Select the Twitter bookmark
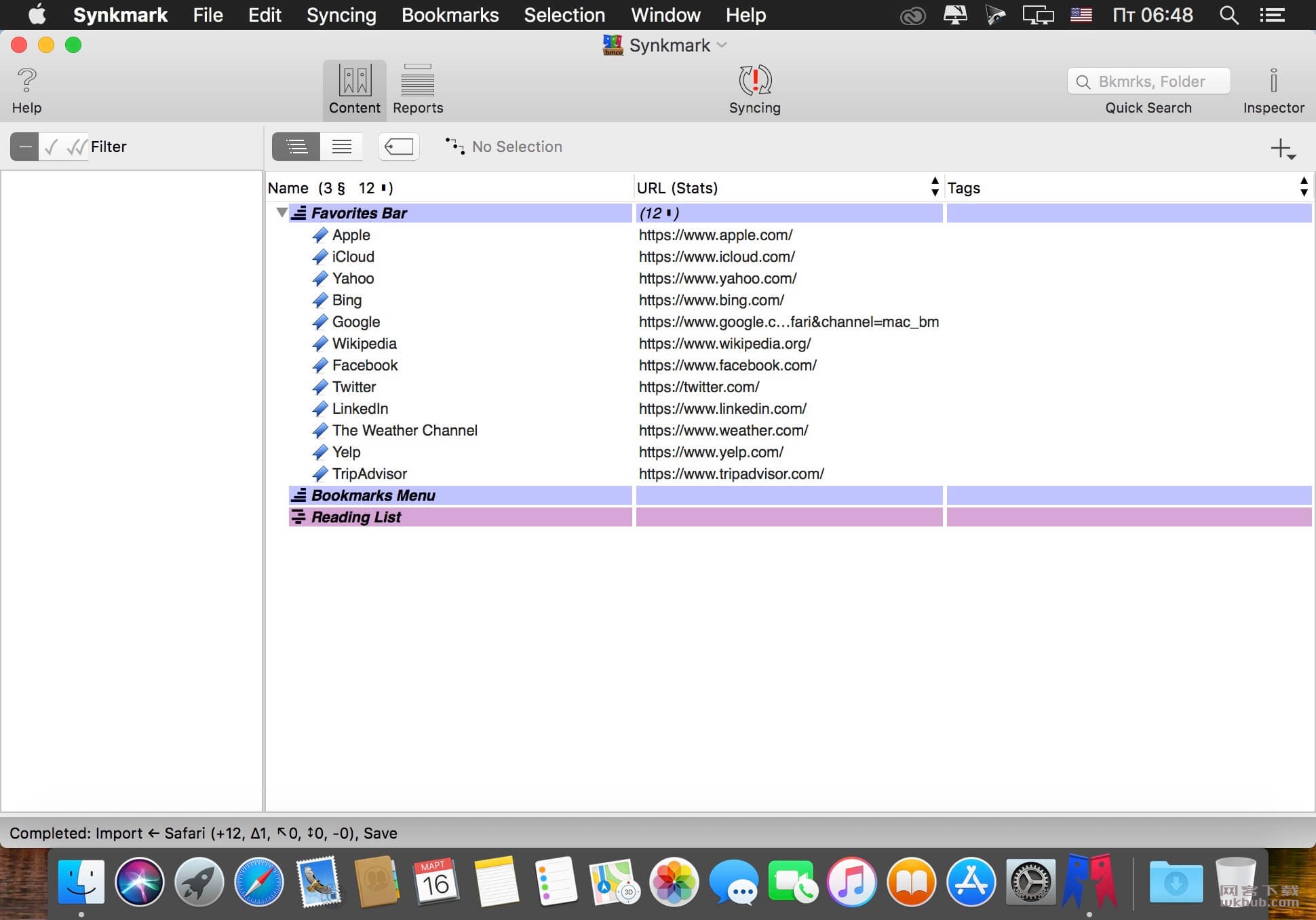1316x920 pixels. 354,387
